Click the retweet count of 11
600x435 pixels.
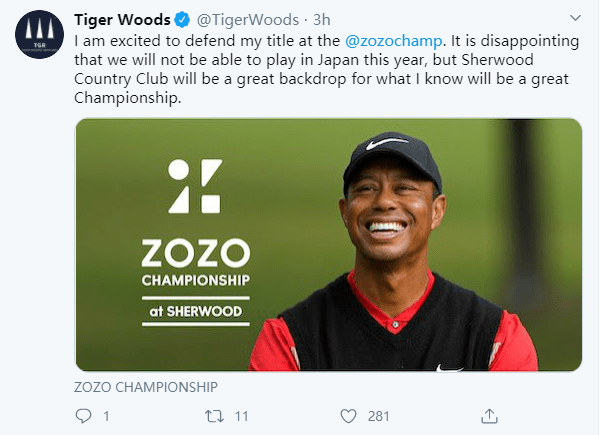coord(242,415)
